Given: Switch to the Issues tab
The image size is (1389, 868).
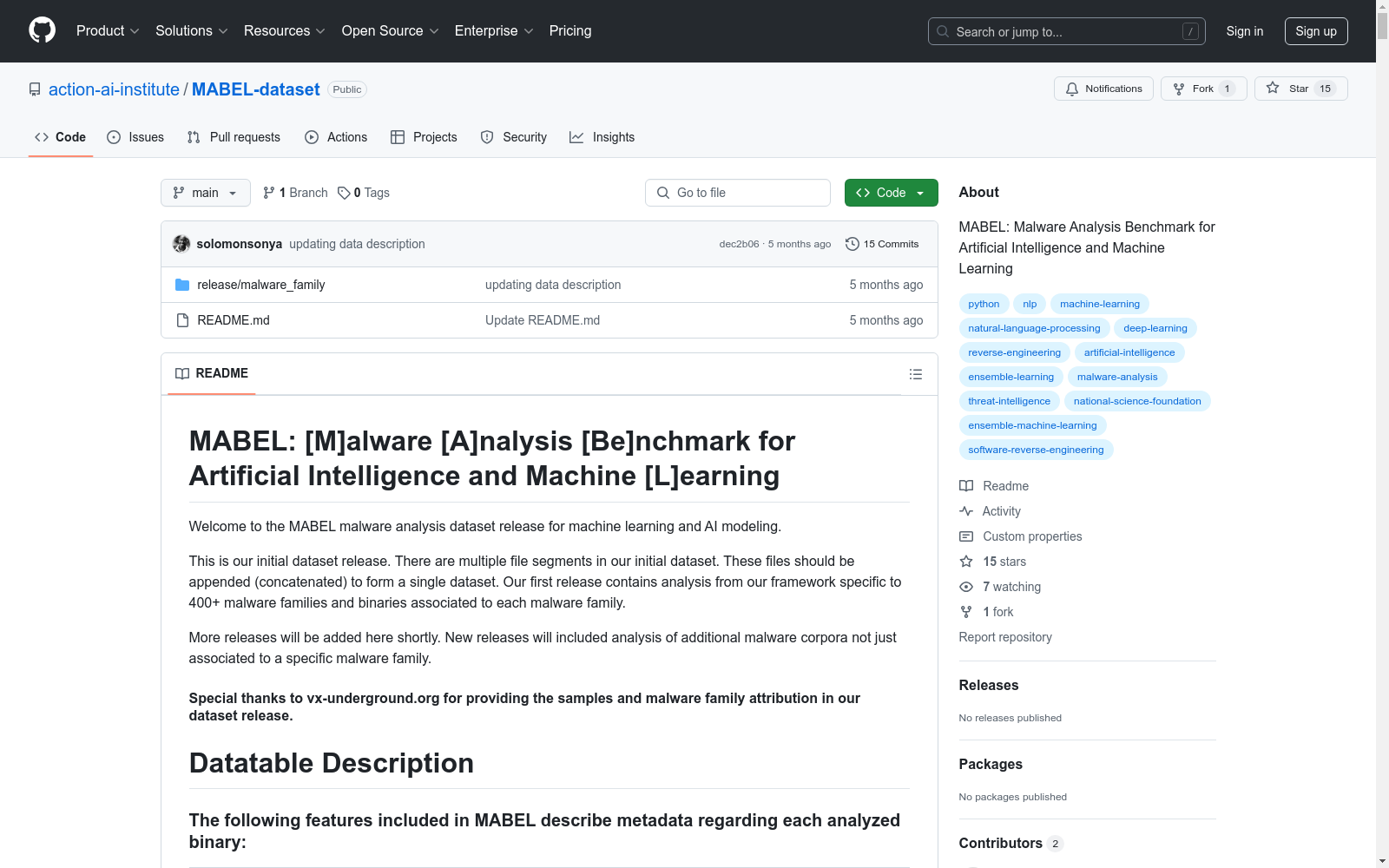Looking at the screenshot, I should [135, 137].
